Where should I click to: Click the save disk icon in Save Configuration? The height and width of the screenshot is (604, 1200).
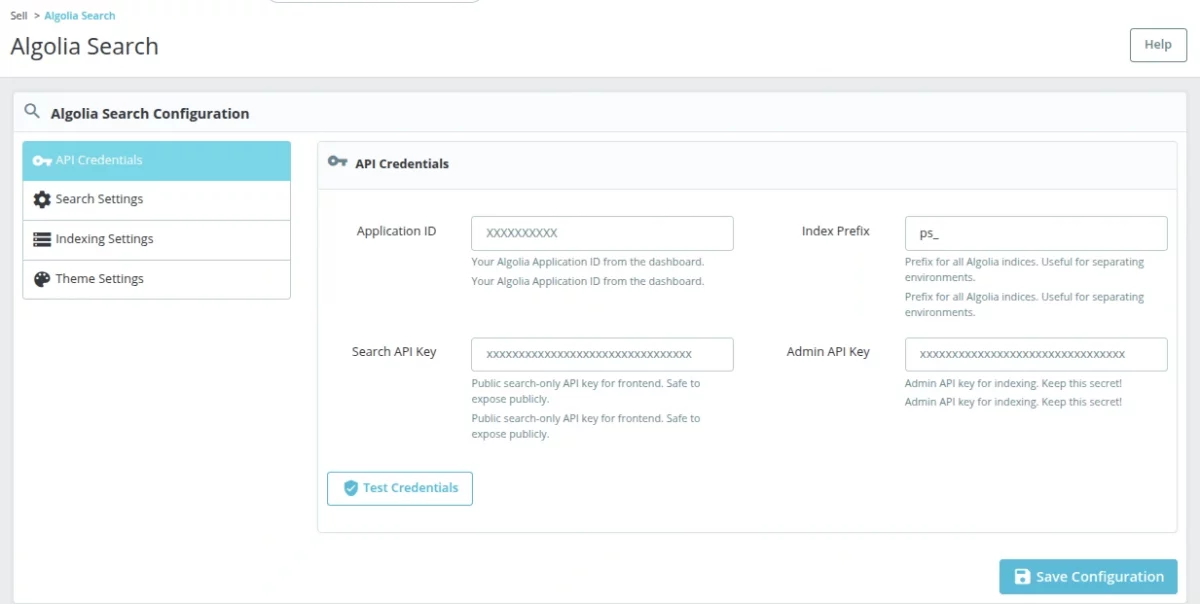1021,576
